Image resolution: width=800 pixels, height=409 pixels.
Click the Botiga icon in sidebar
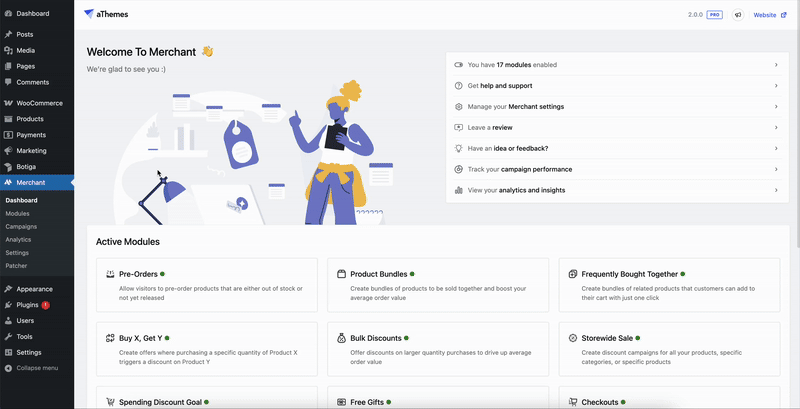coord(8,167)
